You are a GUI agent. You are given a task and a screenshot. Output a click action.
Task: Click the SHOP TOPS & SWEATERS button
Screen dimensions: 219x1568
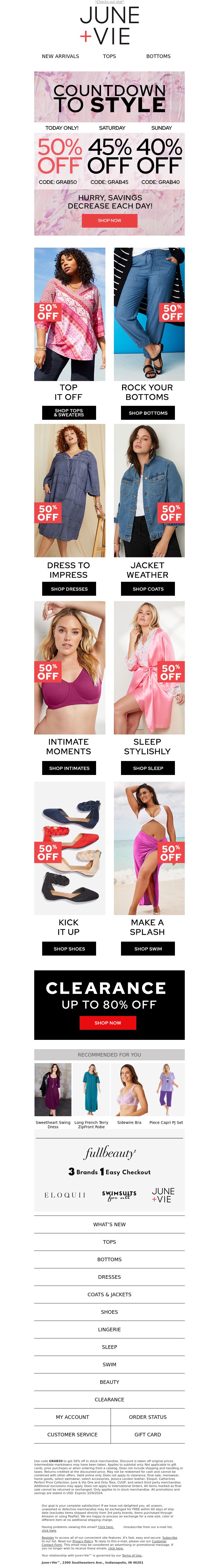[x=69, y=413]
